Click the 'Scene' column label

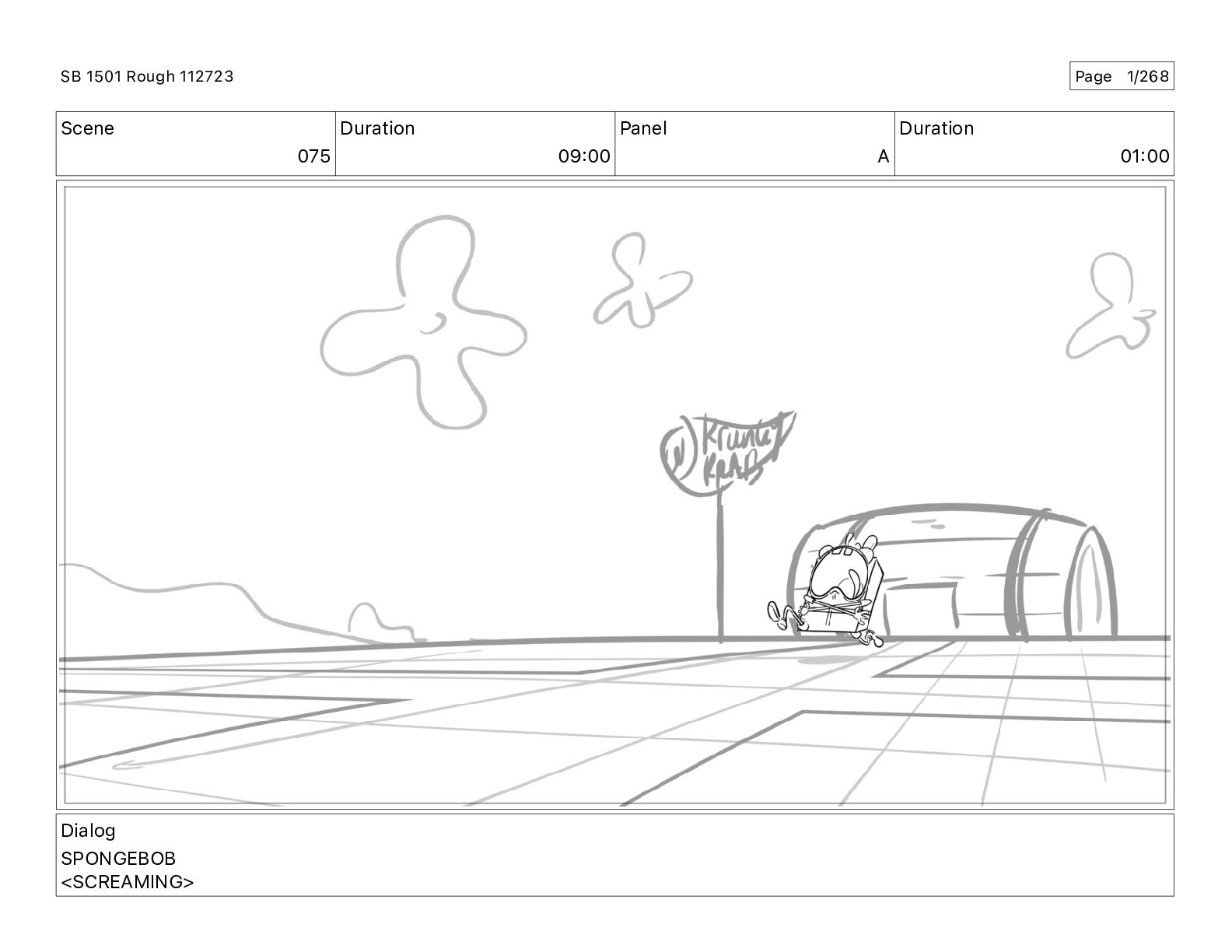(87, 128)
